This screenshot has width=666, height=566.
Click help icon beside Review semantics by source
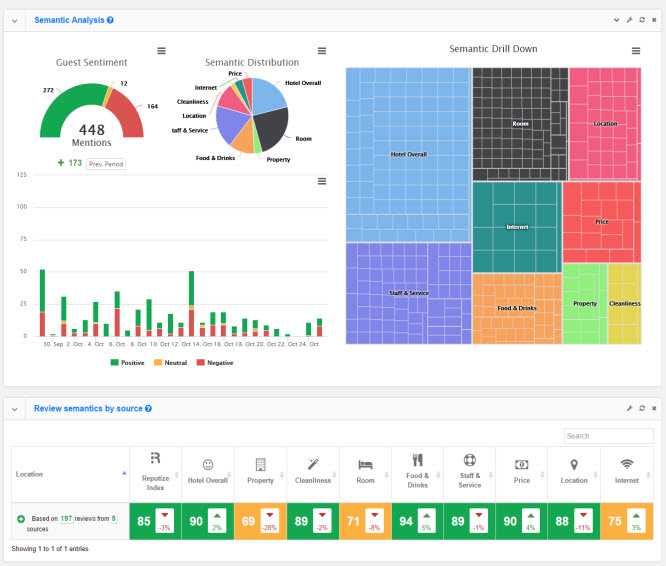pyautogui.click(x=148, y=409)
